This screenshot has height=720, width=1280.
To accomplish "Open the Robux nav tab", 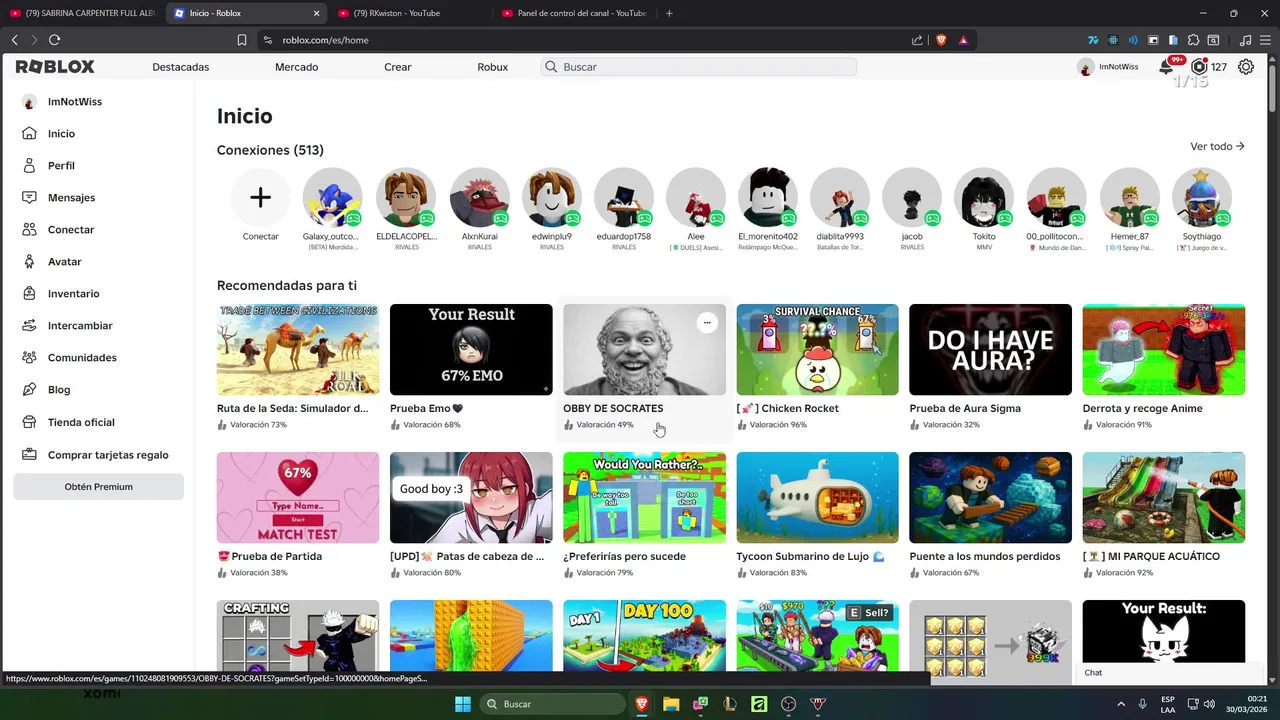I will (493, 67).
